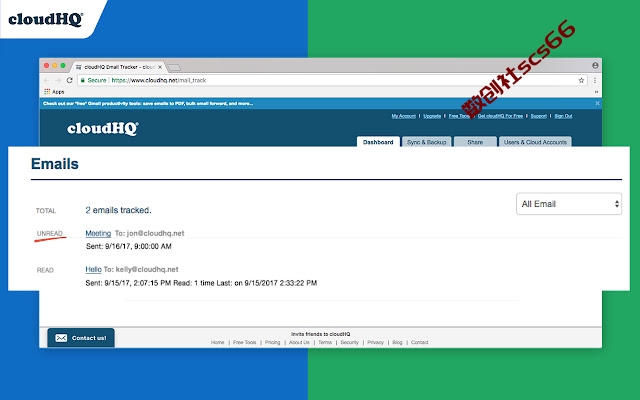
Task: Switch to the Dashboard tab
Action: (x=378, y=142)
